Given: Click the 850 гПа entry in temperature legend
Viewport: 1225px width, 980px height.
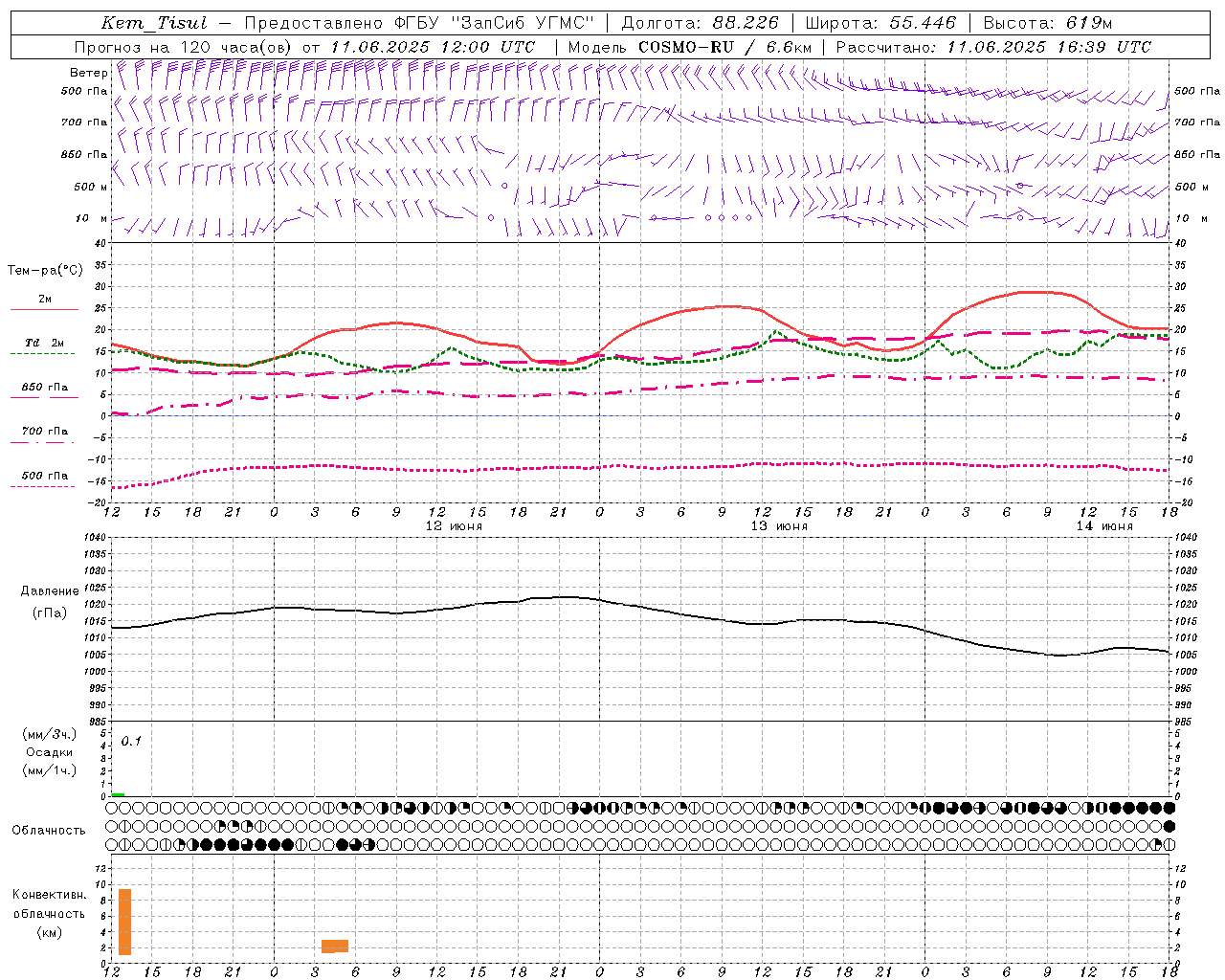Looking at the screenshot, I should 45,388.
